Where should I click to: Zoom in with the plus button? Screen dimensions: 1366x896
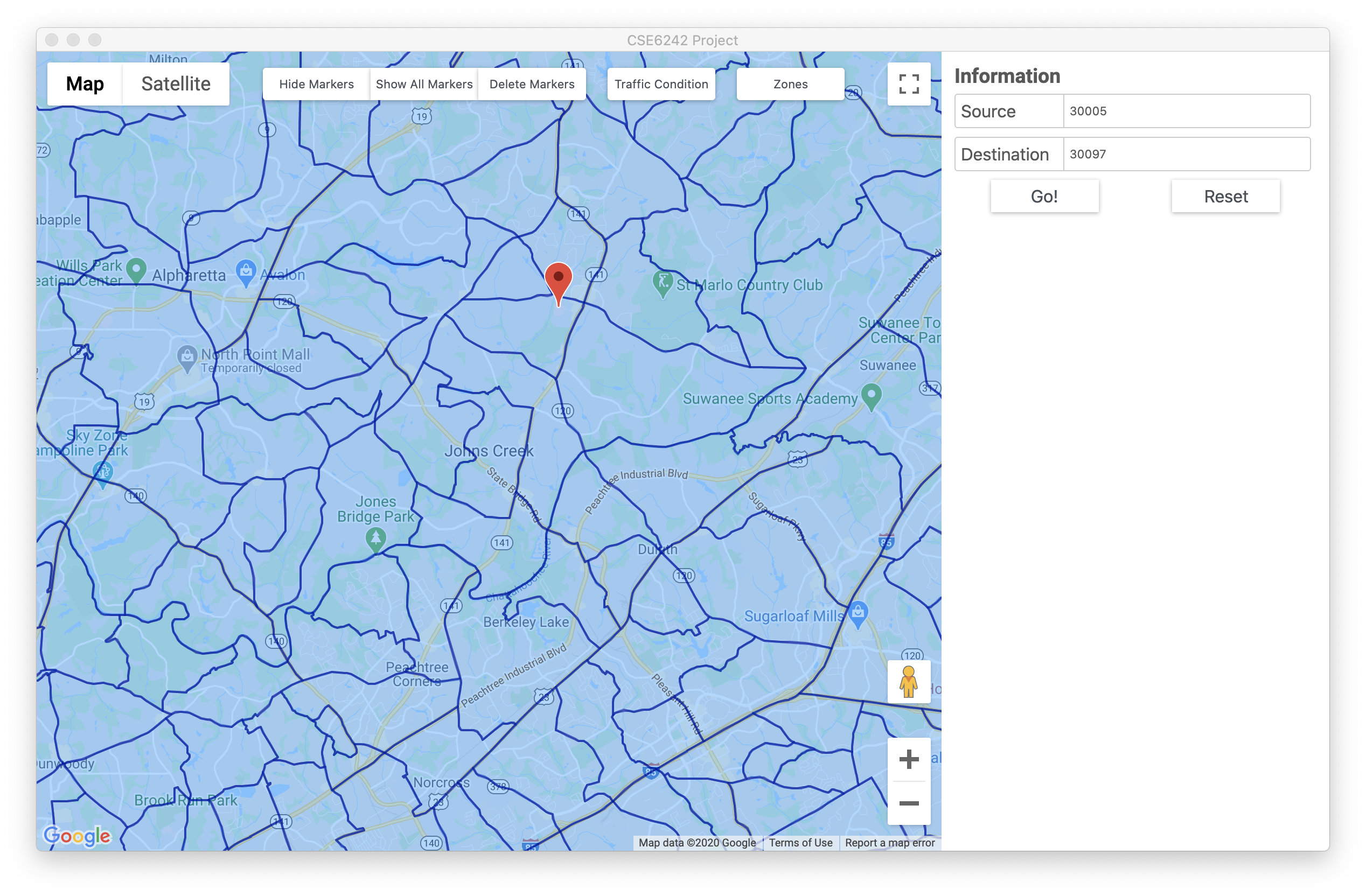coord(908,759)
